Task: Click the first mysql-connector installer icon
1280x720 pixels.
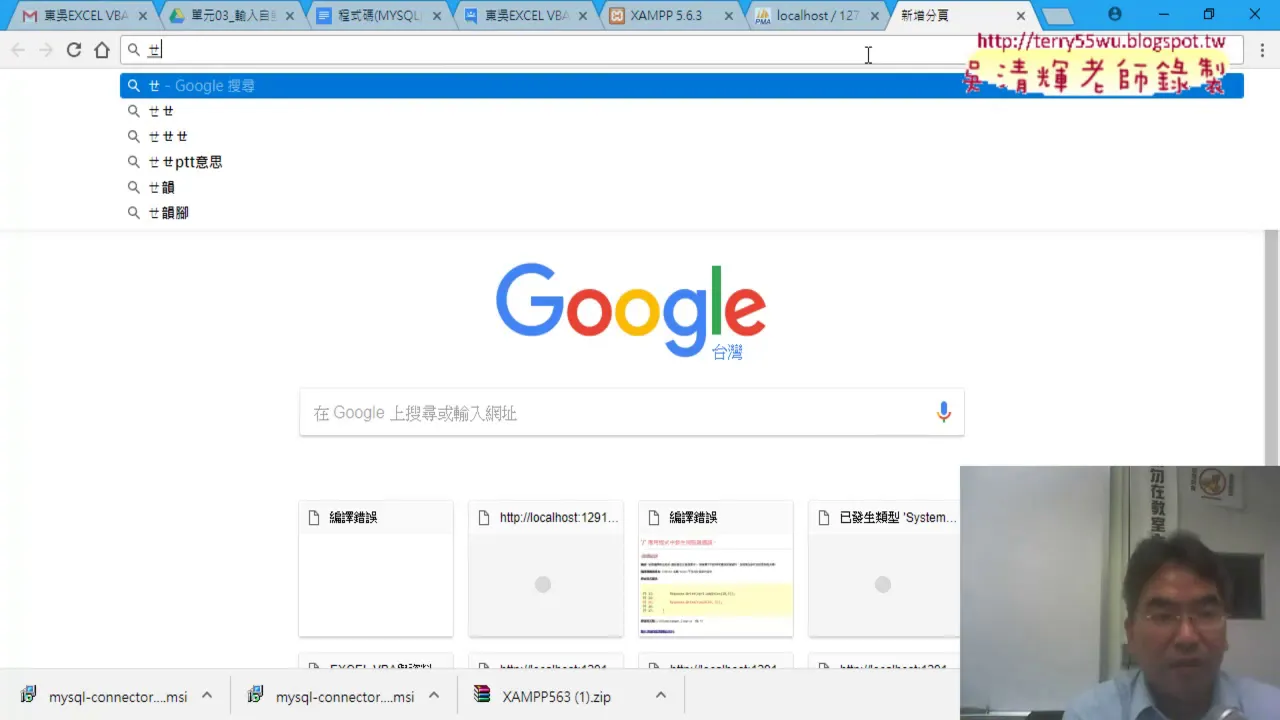Action: point(29,695)
